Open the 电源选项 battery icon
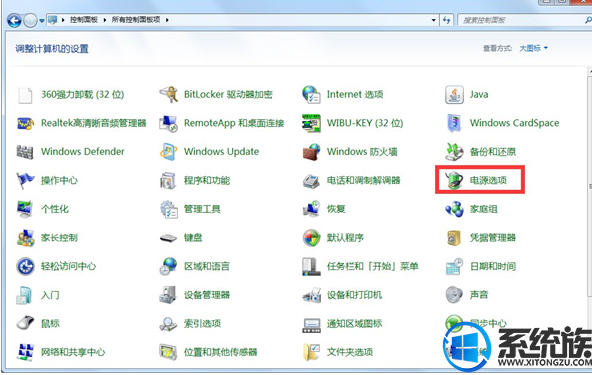Image resolution: width=592 pixels, height=375 pixels. [x=454, y=180]
